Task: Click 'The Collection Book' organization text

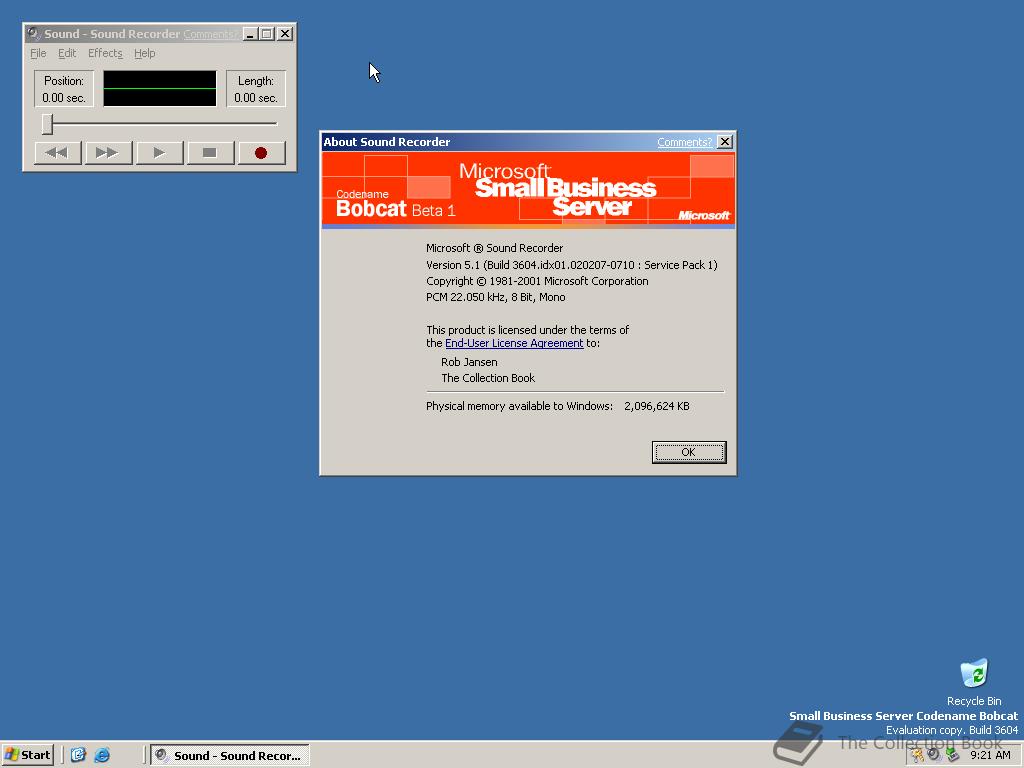Action: pos(488,377)
